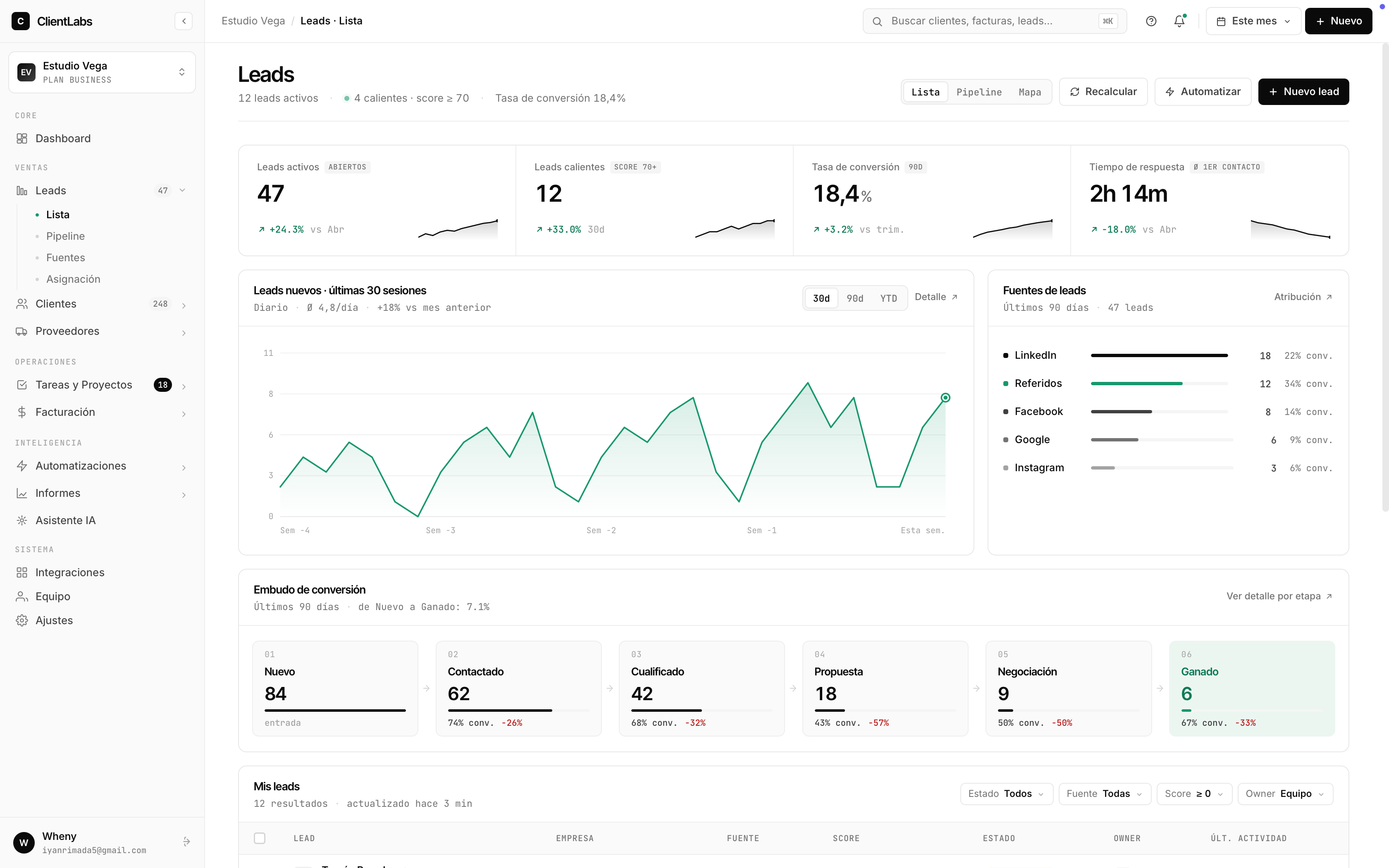This screenshot has height=868, width=1389.
Task: Open the Estado Todos filter
Action: [1006, 794]
